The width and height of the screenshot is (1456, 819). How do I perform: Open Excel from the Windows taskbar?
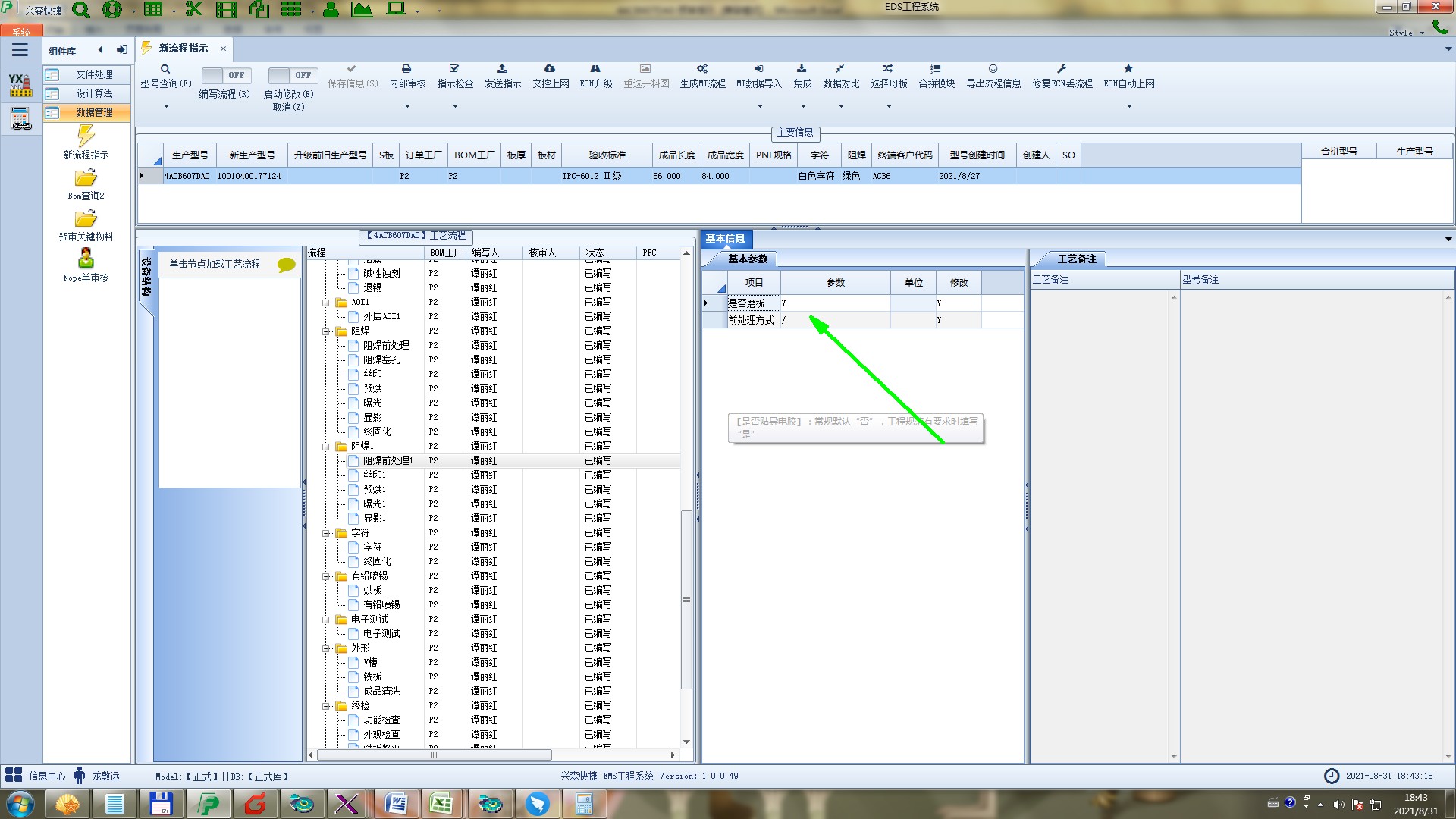[442, 804]
